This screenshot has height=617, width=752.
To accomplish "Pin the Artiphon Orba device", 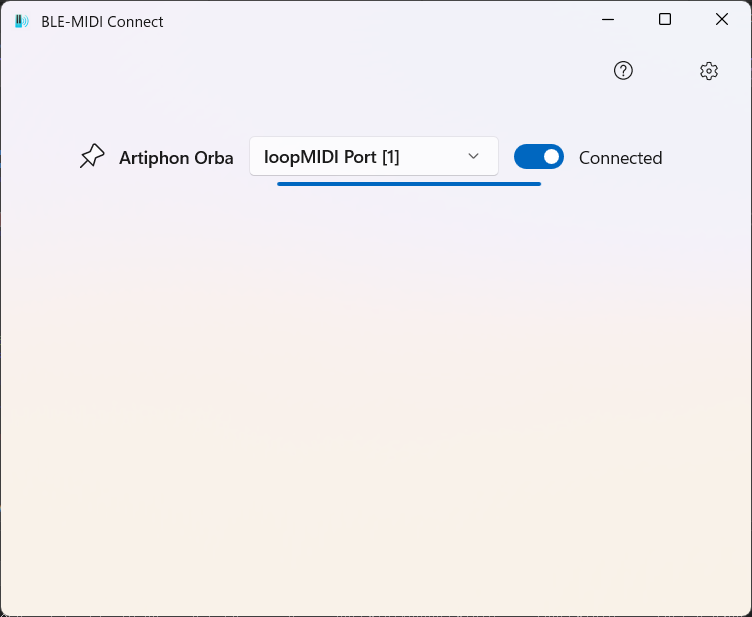I will pyautogui.click(x=92, y=156).
